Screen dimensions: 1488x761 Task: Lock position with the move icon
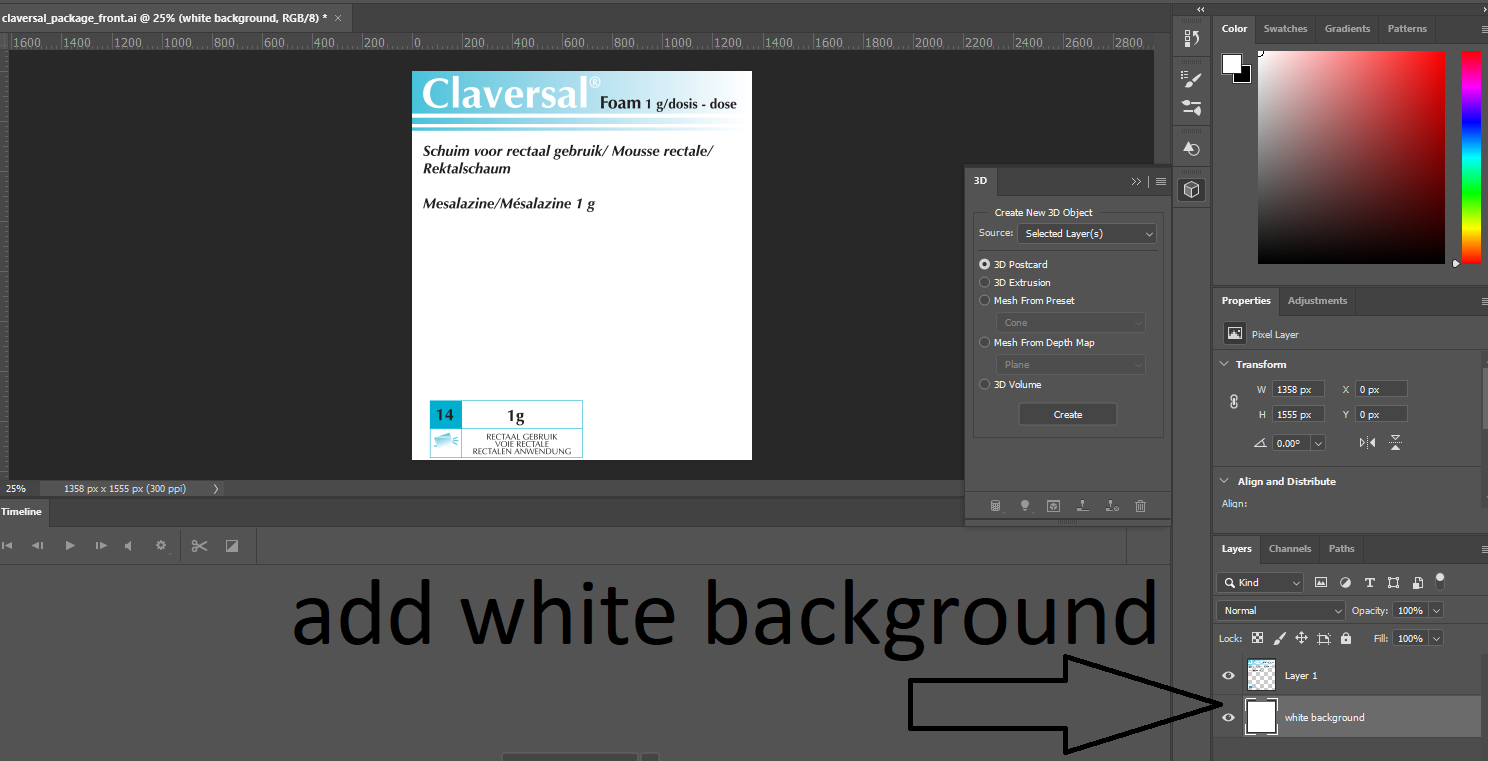(x=1302, y=638)
